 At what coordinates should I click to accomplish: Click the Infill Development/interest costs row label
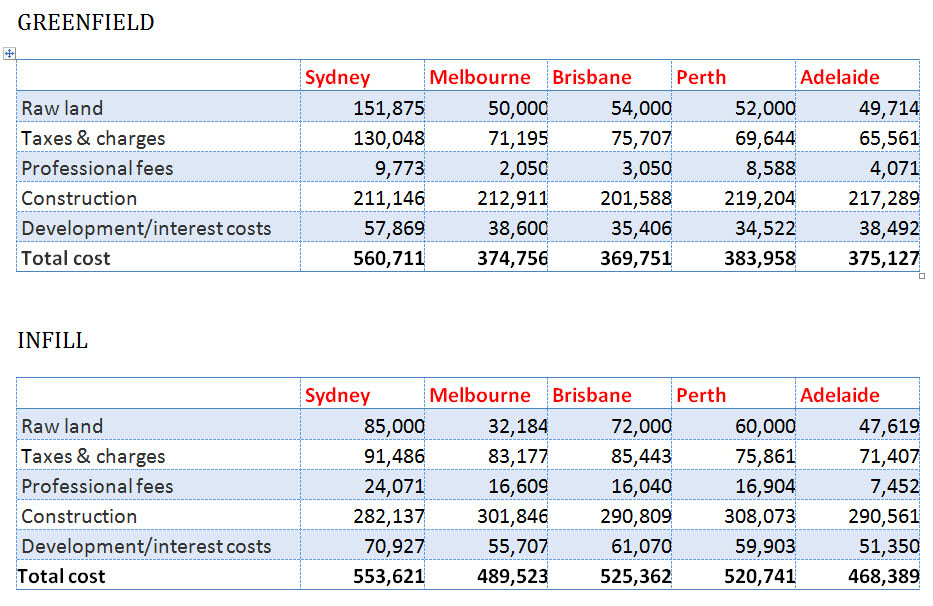point(146,546)
